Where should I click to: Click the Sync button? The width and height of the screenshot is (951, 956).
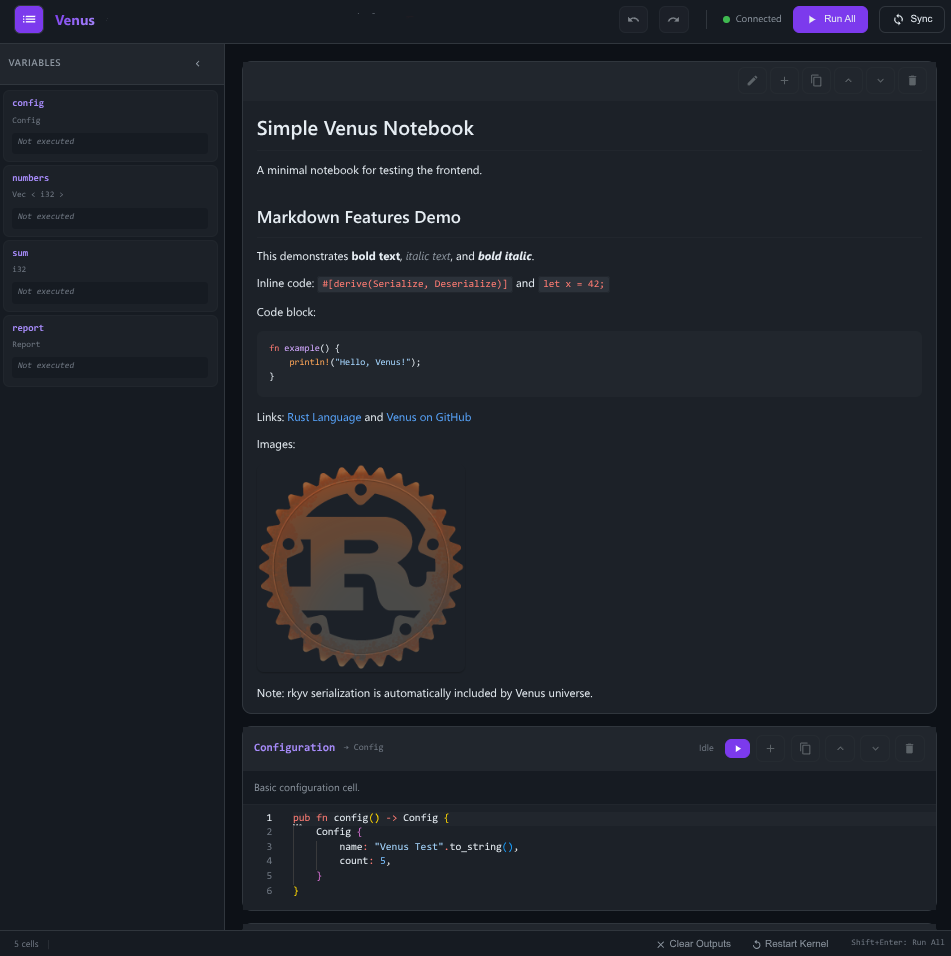912,20
